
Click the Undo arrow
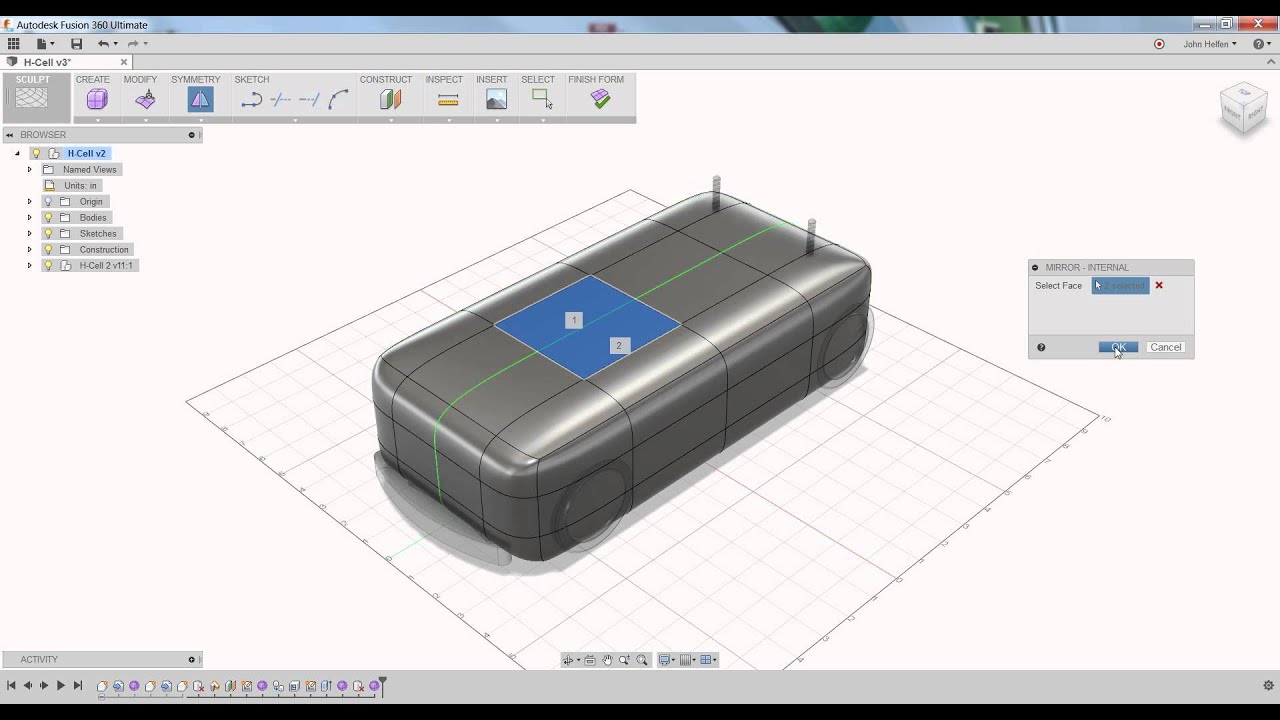tap(103, 44)
